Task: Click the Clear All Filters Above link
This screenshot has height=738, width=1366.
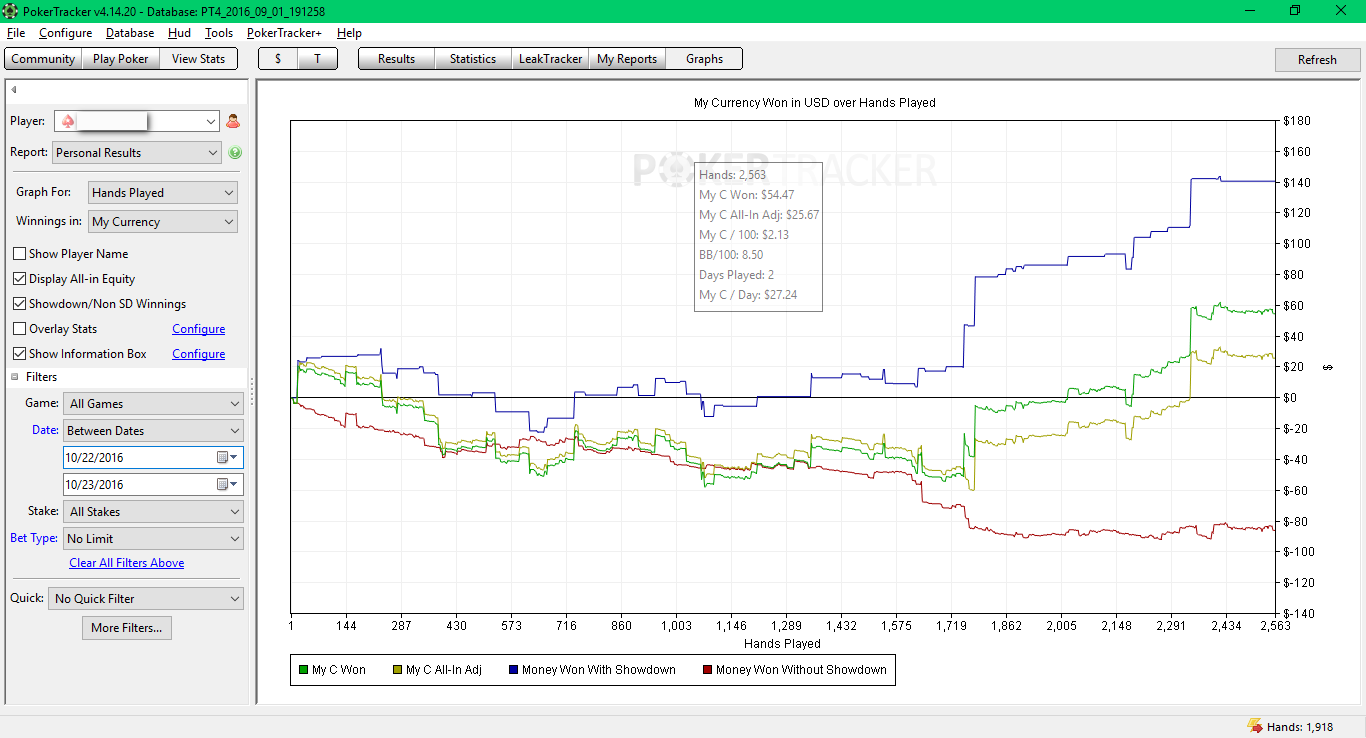Action: pos(127,563)
